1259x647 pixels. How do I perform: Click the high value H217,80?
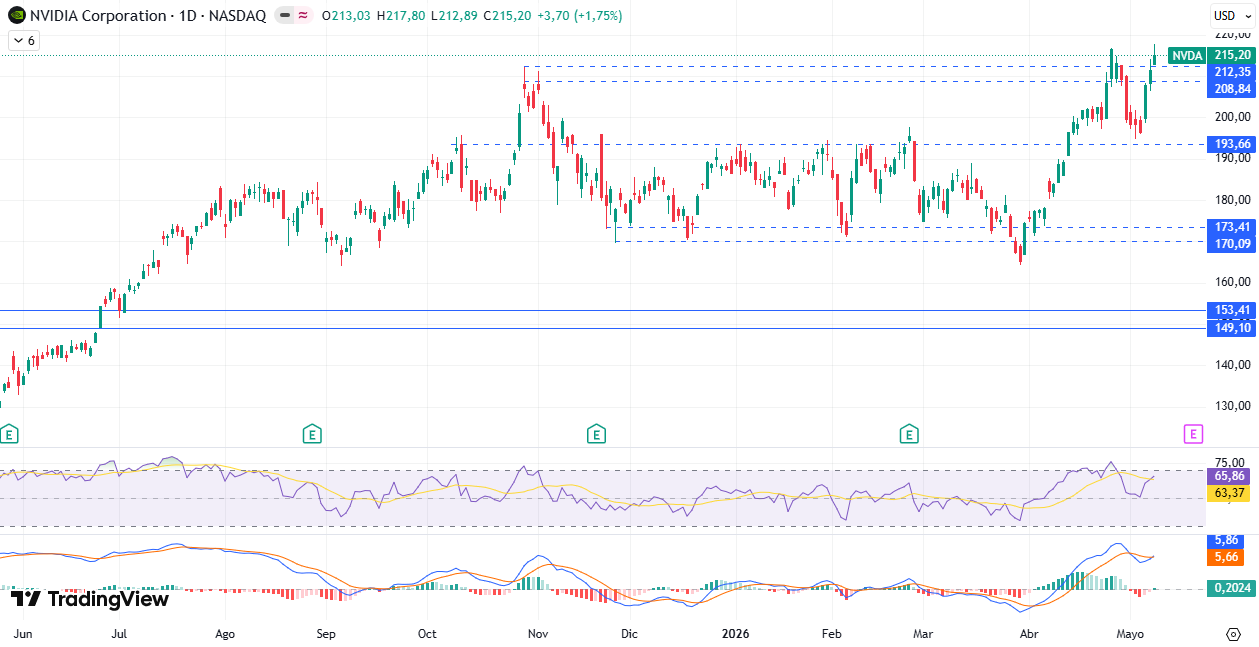pos(402,16)
